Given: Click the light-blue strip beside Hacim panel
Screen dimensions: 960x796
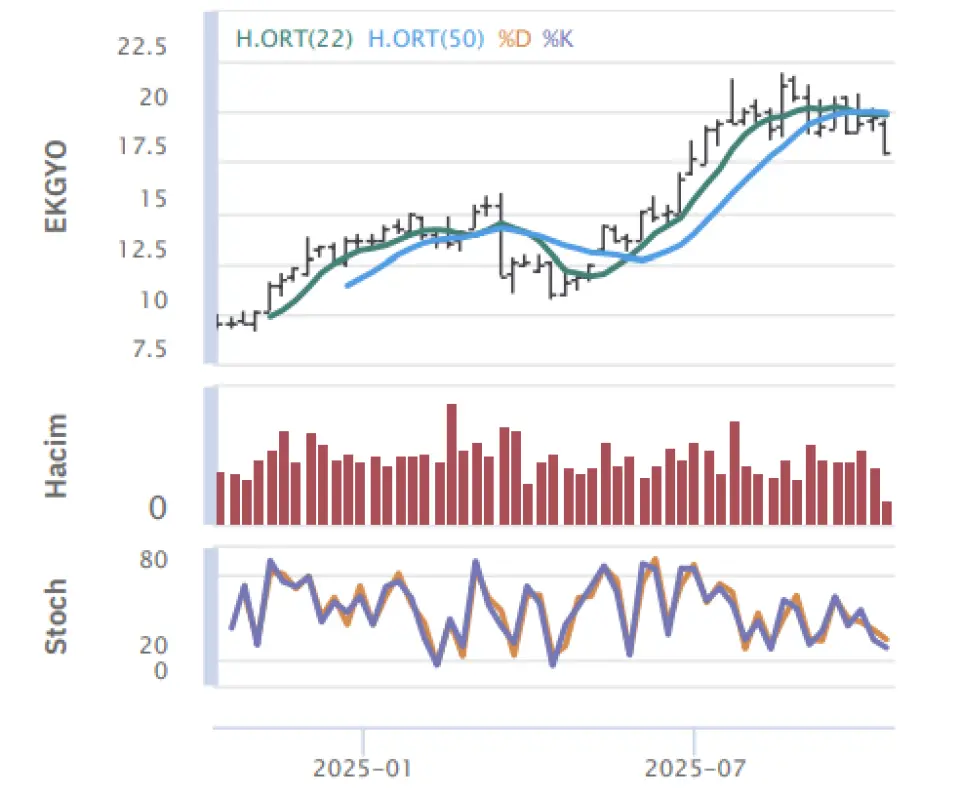Looking at the screenshot, I should (x=211, y=455).
